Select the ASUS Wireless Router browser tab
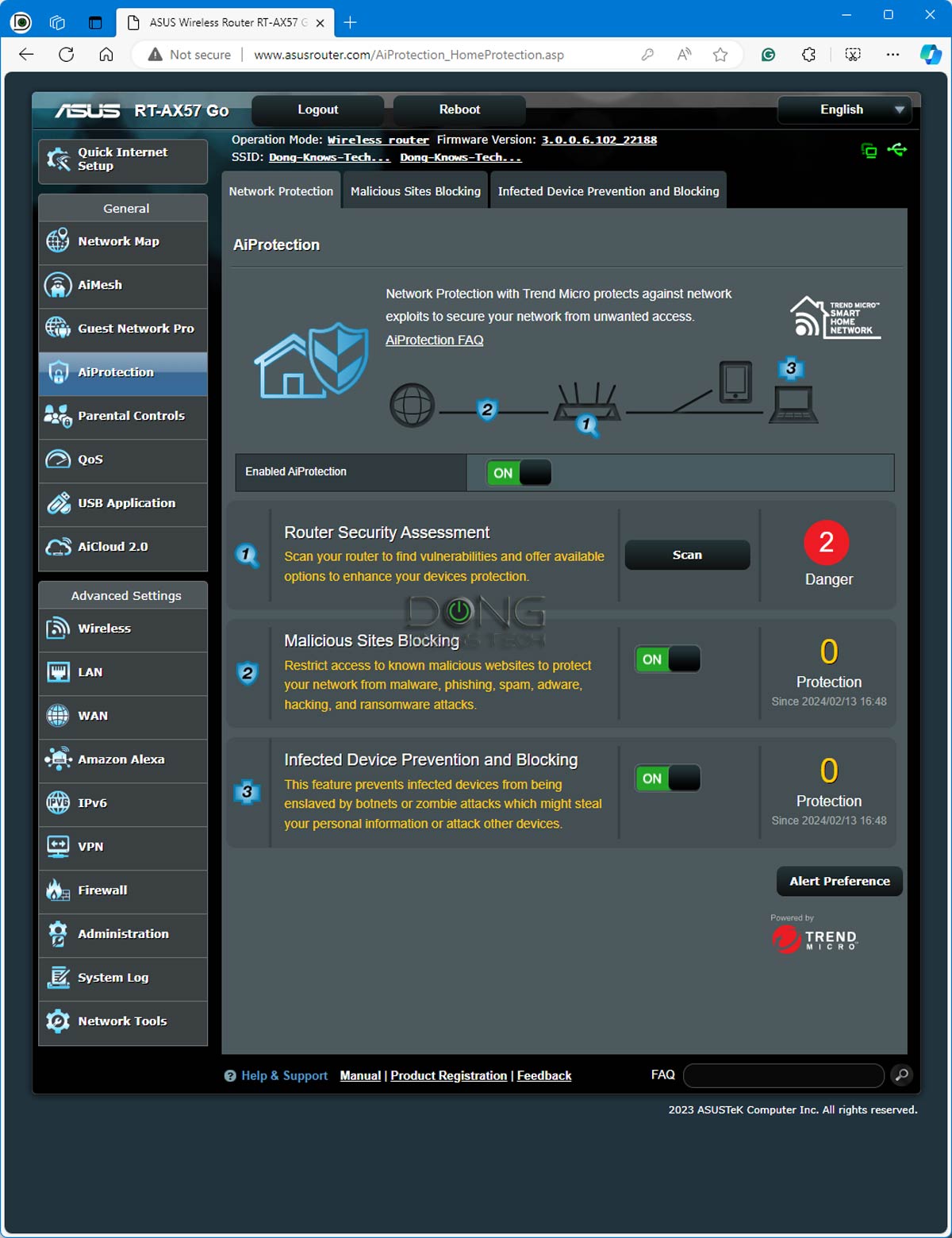 pos(226,22)
